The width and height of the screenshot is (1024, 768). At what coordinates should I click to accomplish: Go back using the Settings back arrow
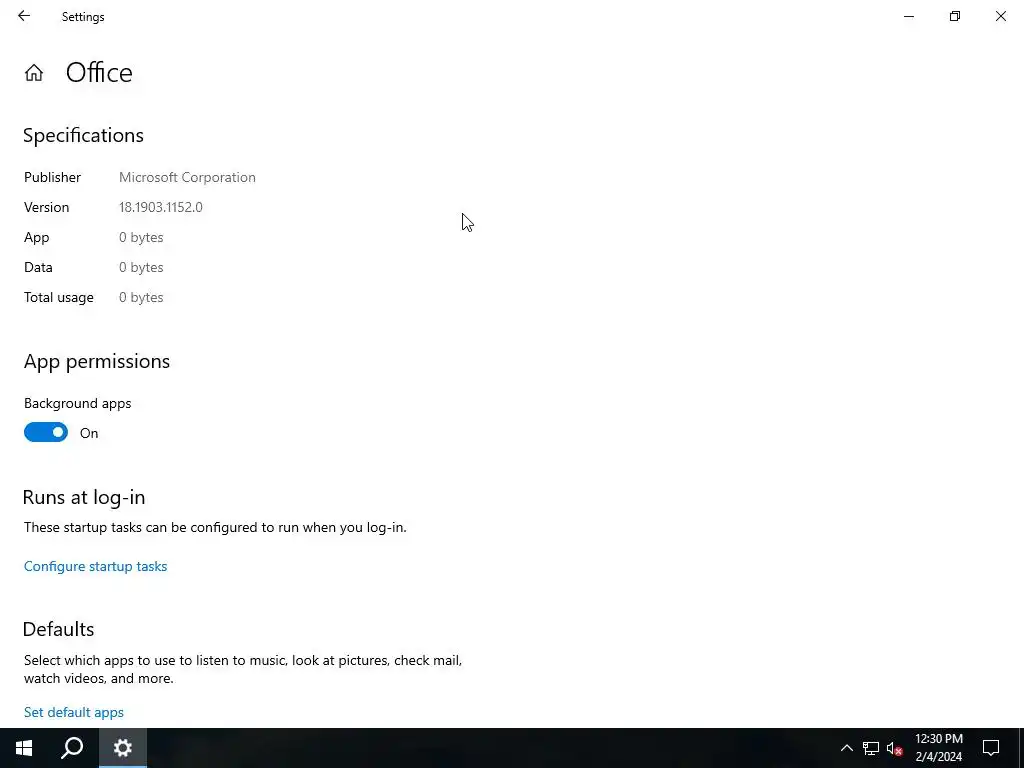[x=24, y=16]
